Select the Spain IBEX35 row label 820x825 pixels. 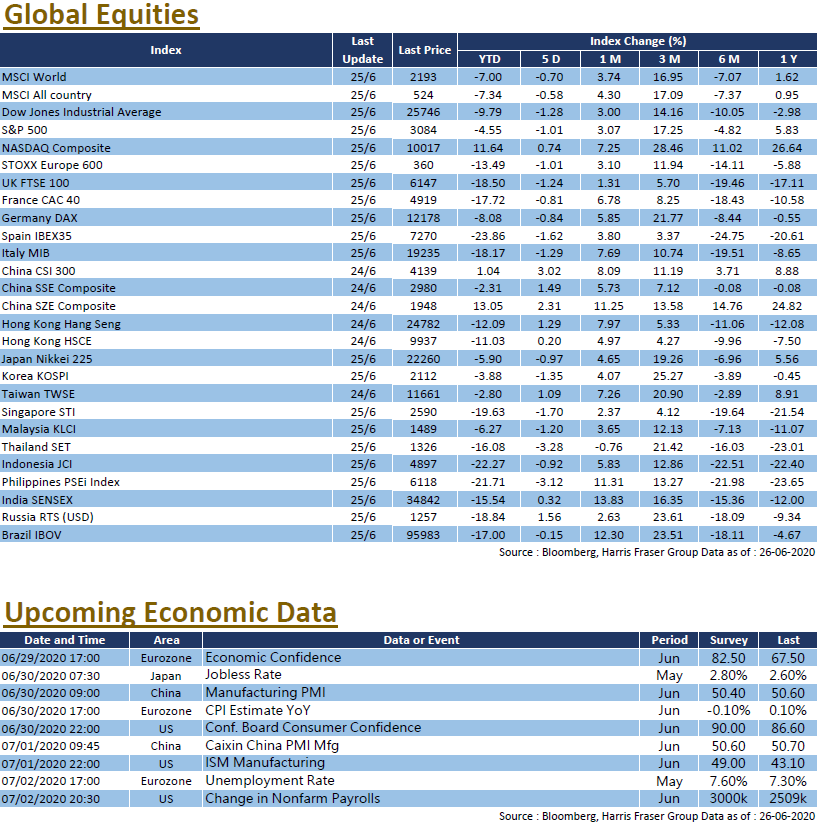pos(37,236)
